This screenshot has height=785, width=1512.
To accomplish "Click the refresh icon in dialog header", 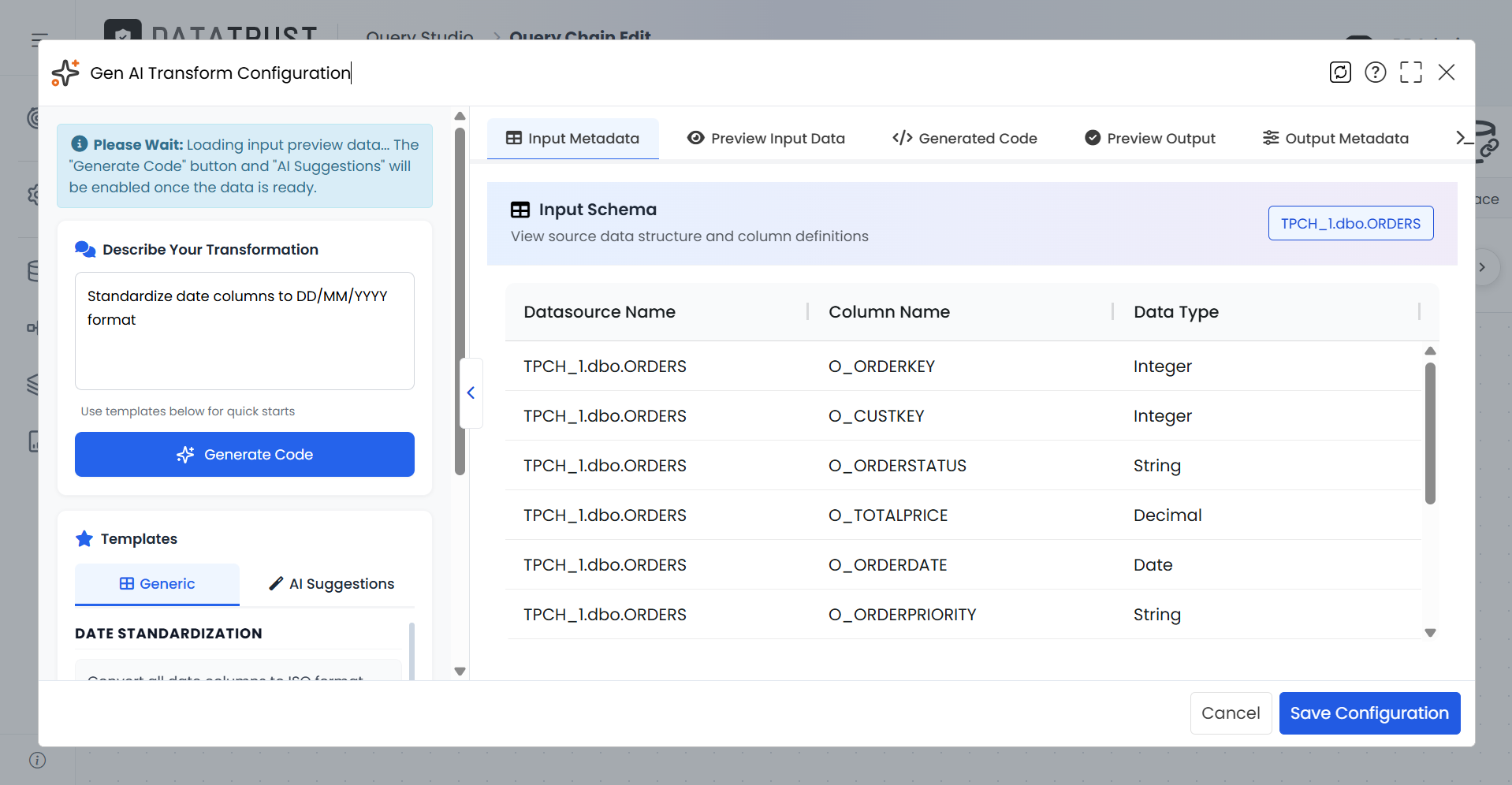I will point(1340,73).
